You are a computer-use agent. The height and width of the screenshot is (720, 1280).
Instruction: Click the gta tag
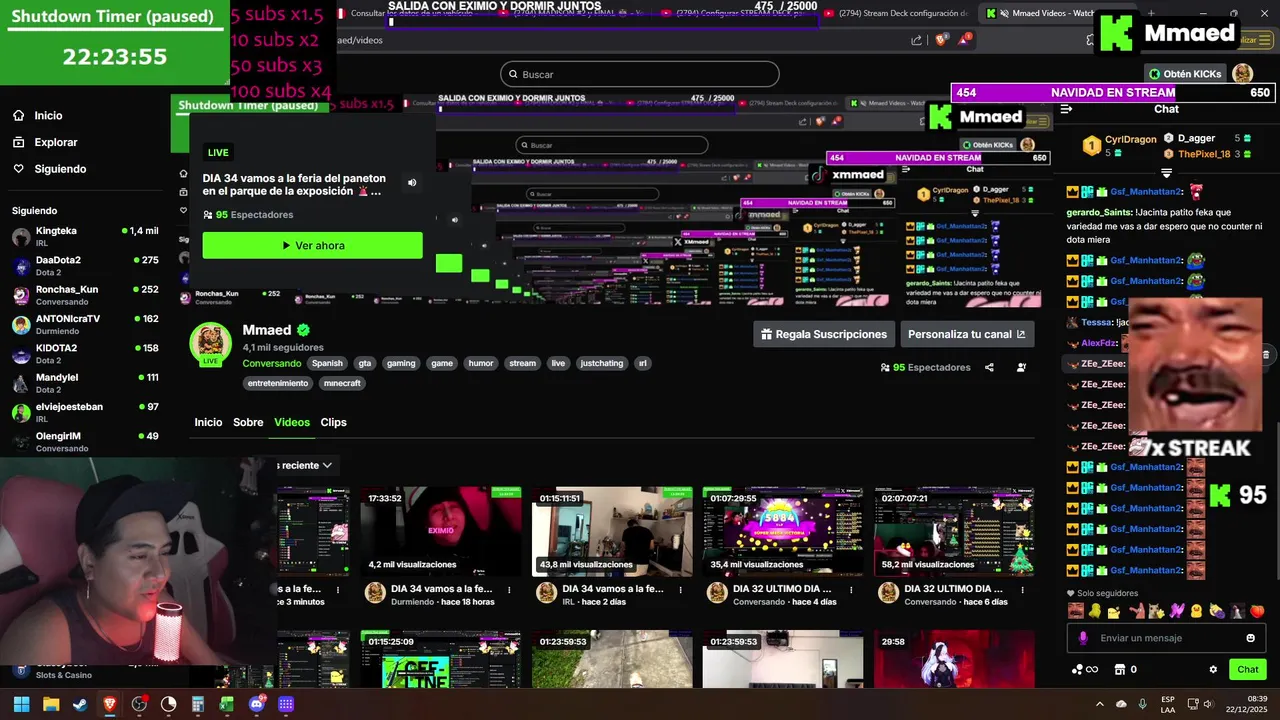pyautogui.click(x=365, y=363)
